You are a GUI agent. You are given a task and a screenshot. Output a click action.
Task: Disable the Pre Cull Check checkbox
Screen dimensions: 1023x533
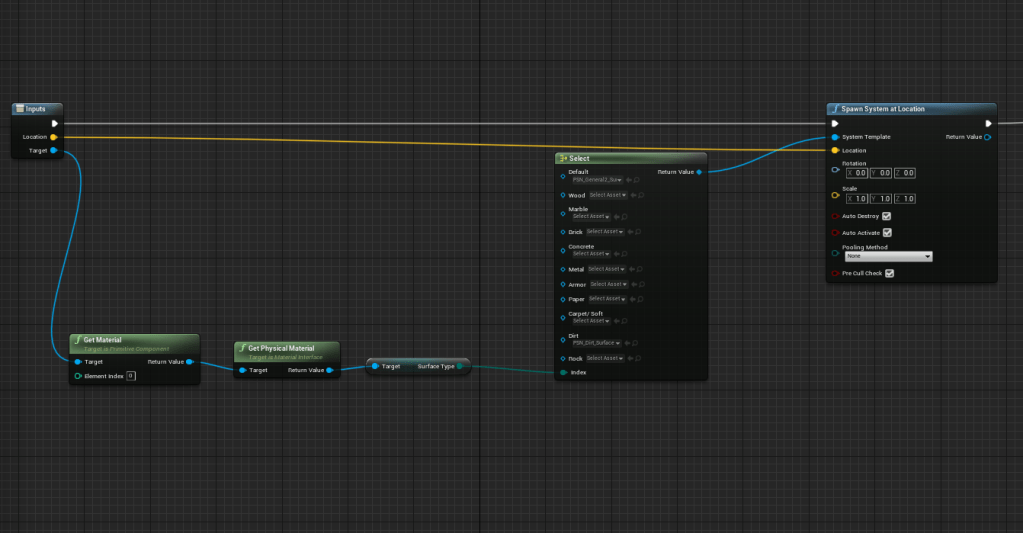coord(889,273)
